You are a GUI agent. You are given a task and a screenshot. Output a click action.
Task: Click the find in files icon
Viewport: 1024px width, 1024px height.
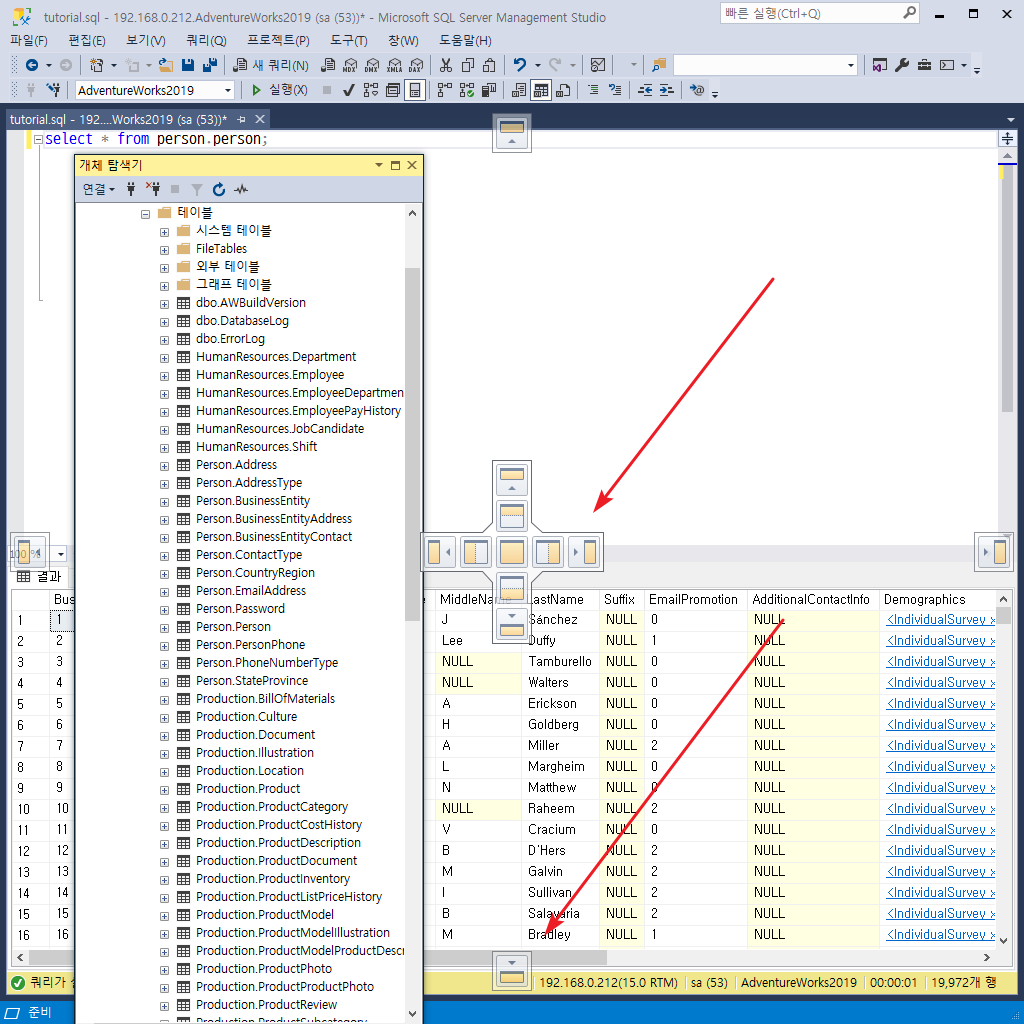click(659, 65)
